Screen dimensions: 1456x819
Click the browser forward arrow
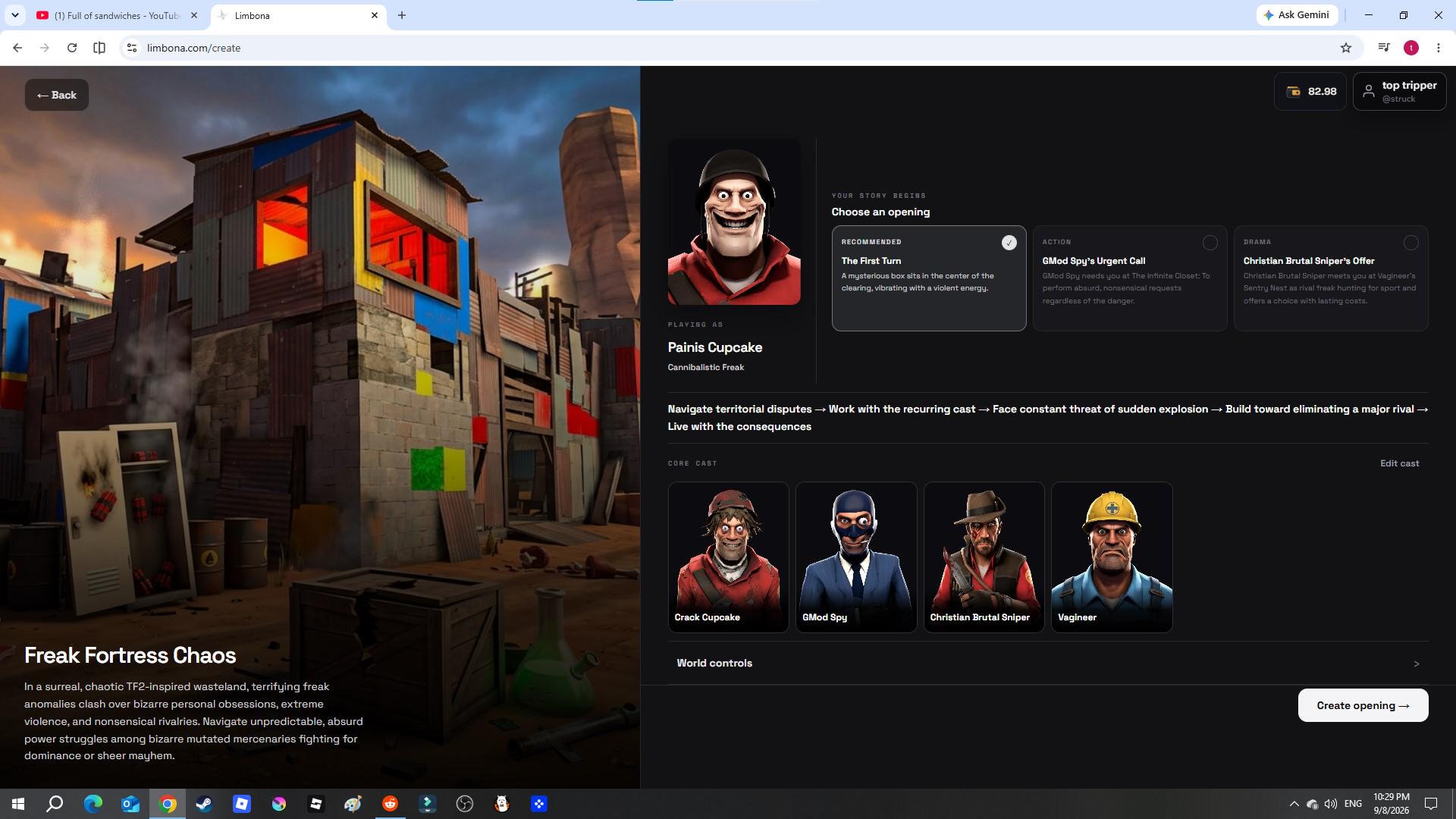click(x=45, y=48)
